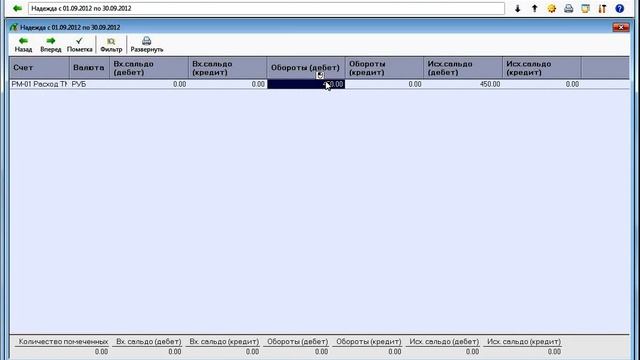Viewport: 640px width, 360px height.
Task: Click Исх.сальдо (дебет) column header
Action: pyautogui.click(x=463, y=68)
